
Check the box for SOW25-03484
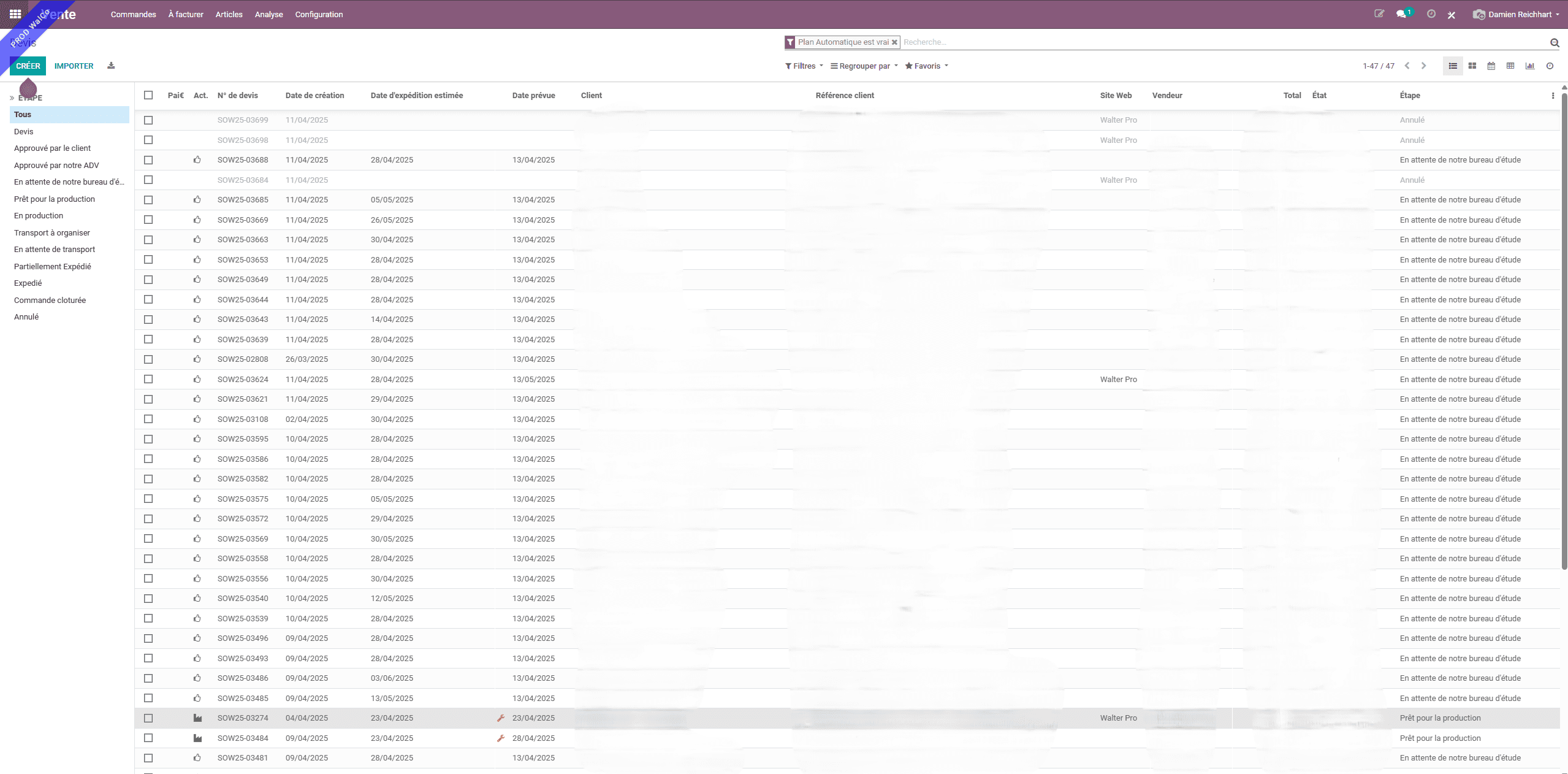point(148,738)
